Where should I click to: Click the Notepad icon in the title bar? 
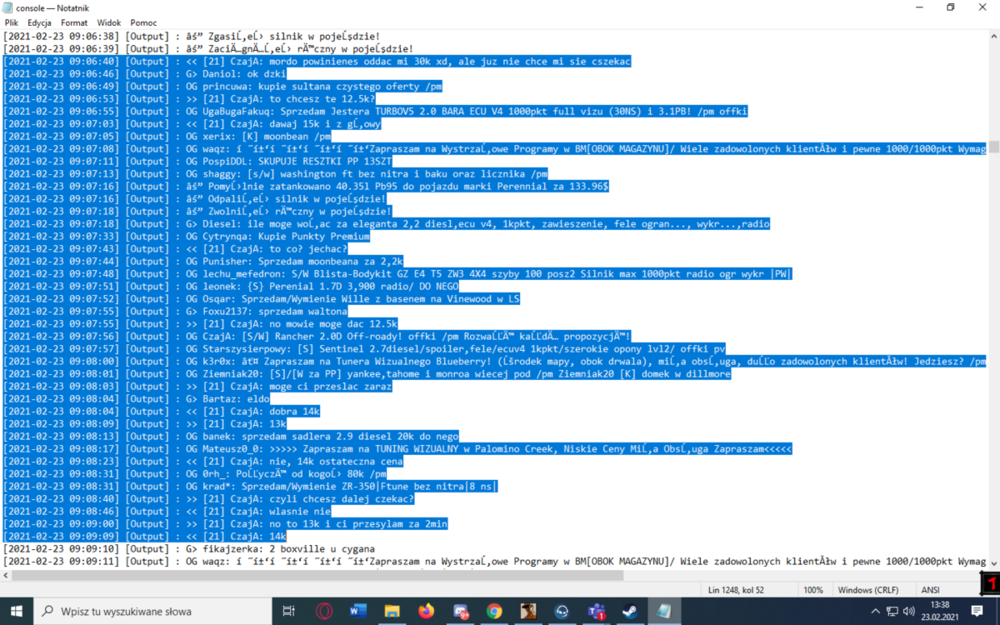point(8,8)
